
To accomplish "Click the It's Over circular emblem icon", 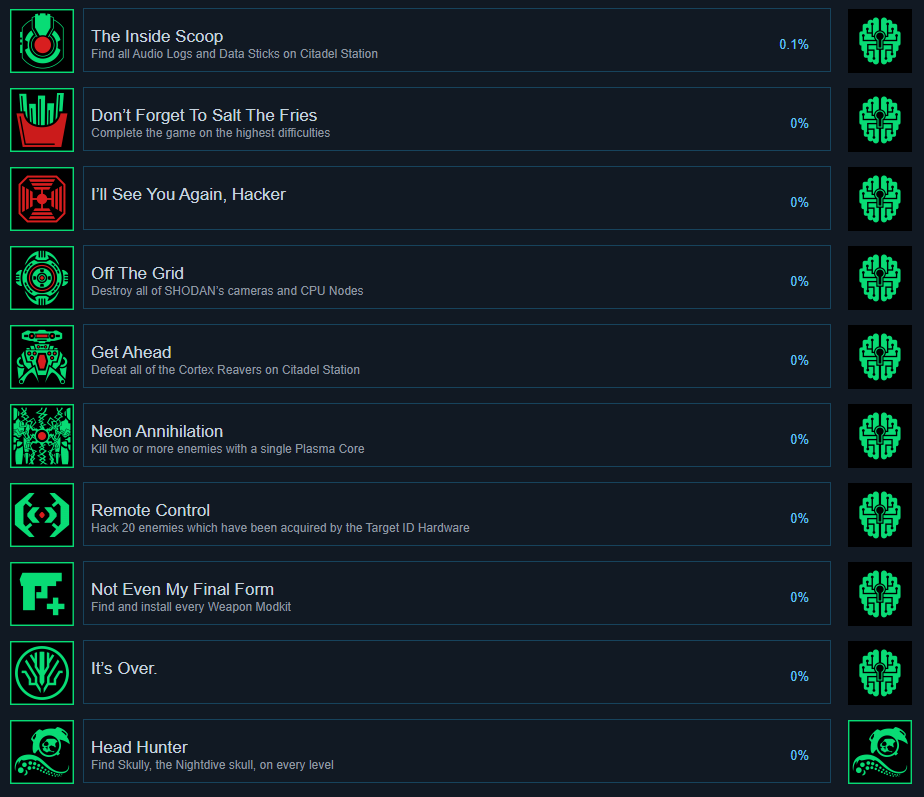I will coord(42,673).
